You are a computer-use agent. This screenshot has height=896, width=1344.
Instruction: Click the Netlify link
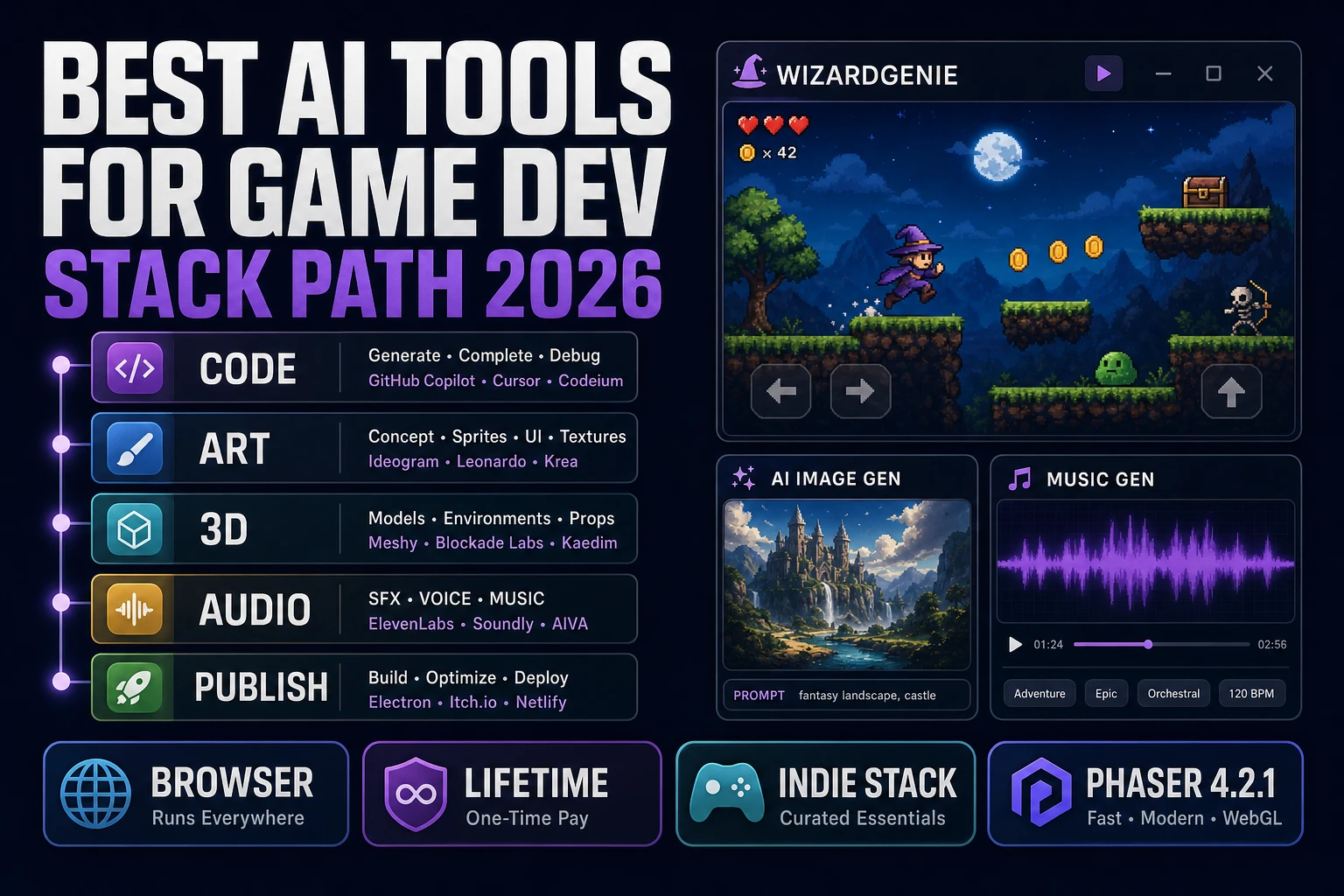coord(541,702)
